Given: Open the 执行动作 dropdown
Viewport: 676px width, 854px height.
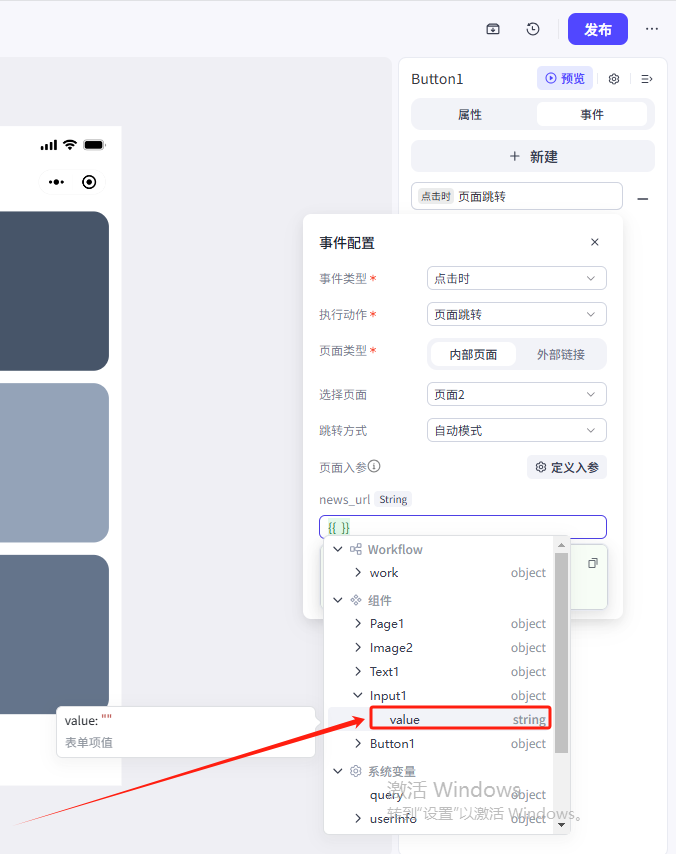Looking at the screenshot, I should click(516, 314).
